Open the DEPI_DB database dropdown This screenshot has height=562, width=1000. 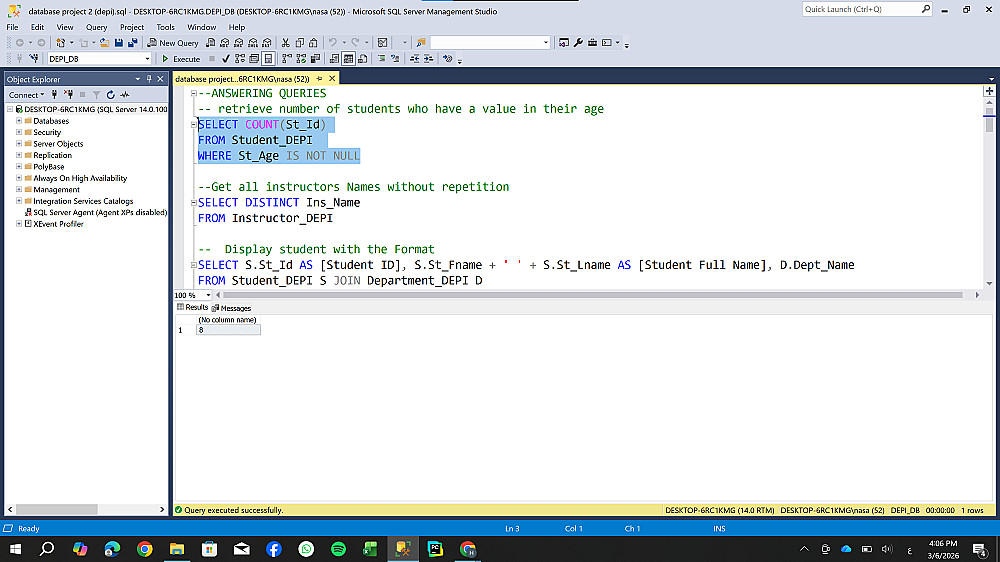147,59
